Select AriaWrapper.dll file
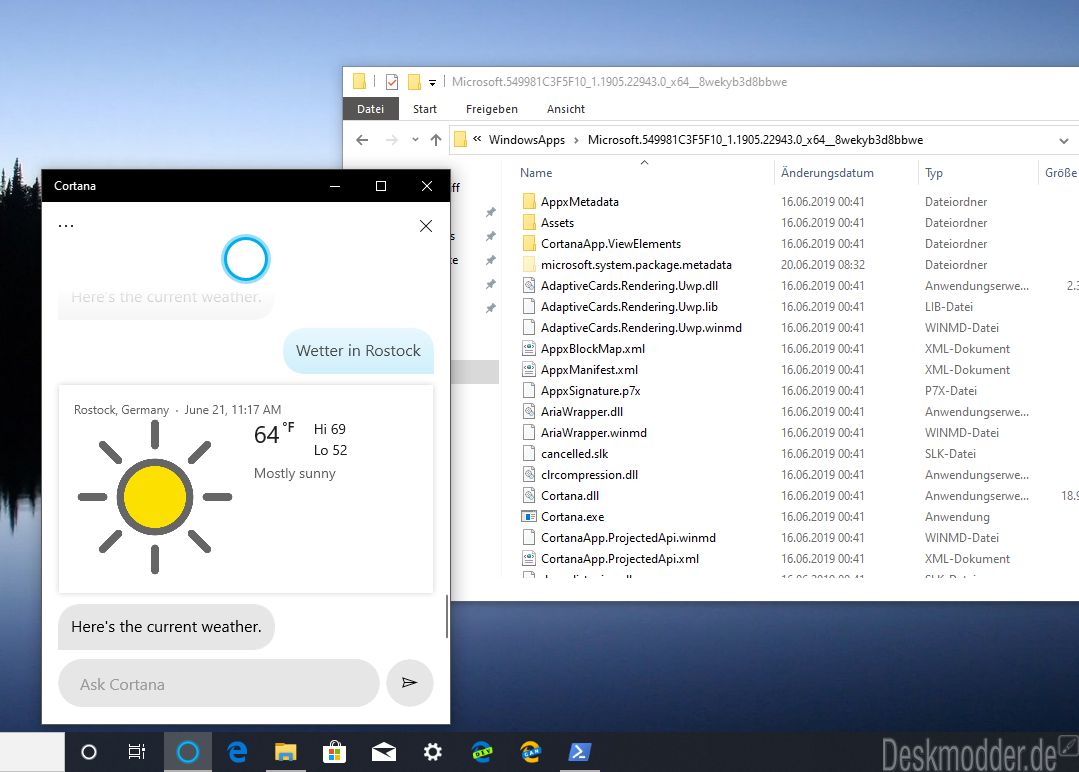 582,411
